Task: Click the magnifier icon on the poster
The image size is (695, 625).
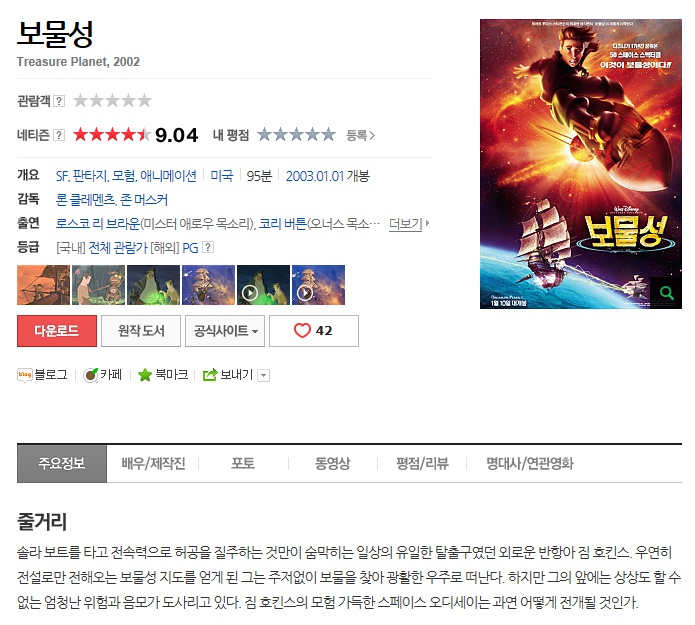Action: click(x=666, y=293)
